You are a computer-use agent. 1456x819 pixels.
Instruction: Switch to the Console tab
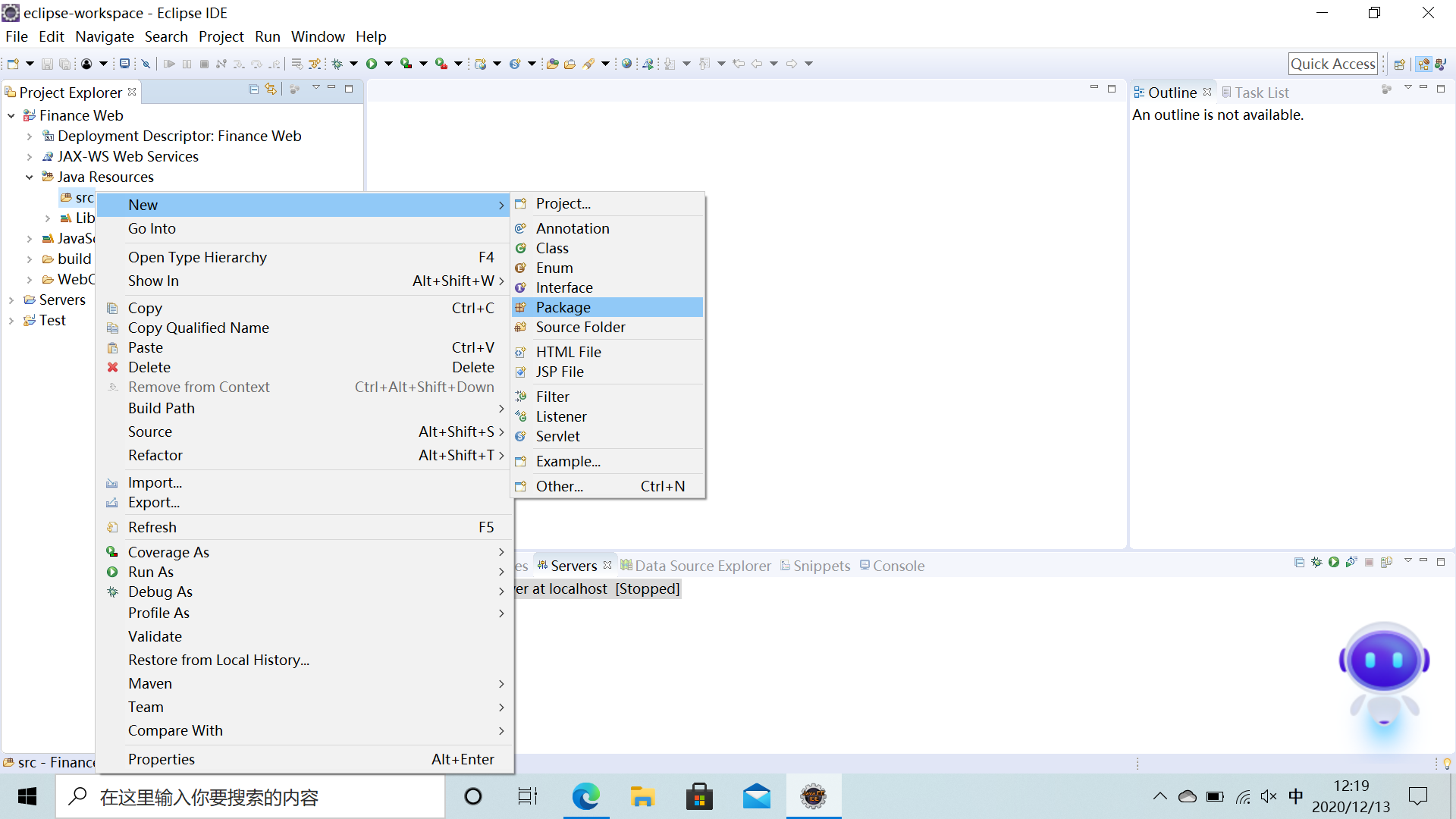(892, 566)
